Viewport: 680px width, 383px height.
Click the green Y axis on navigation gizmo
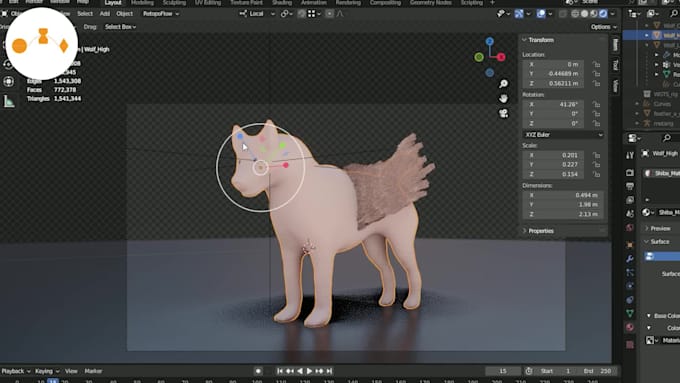(479, 57)
